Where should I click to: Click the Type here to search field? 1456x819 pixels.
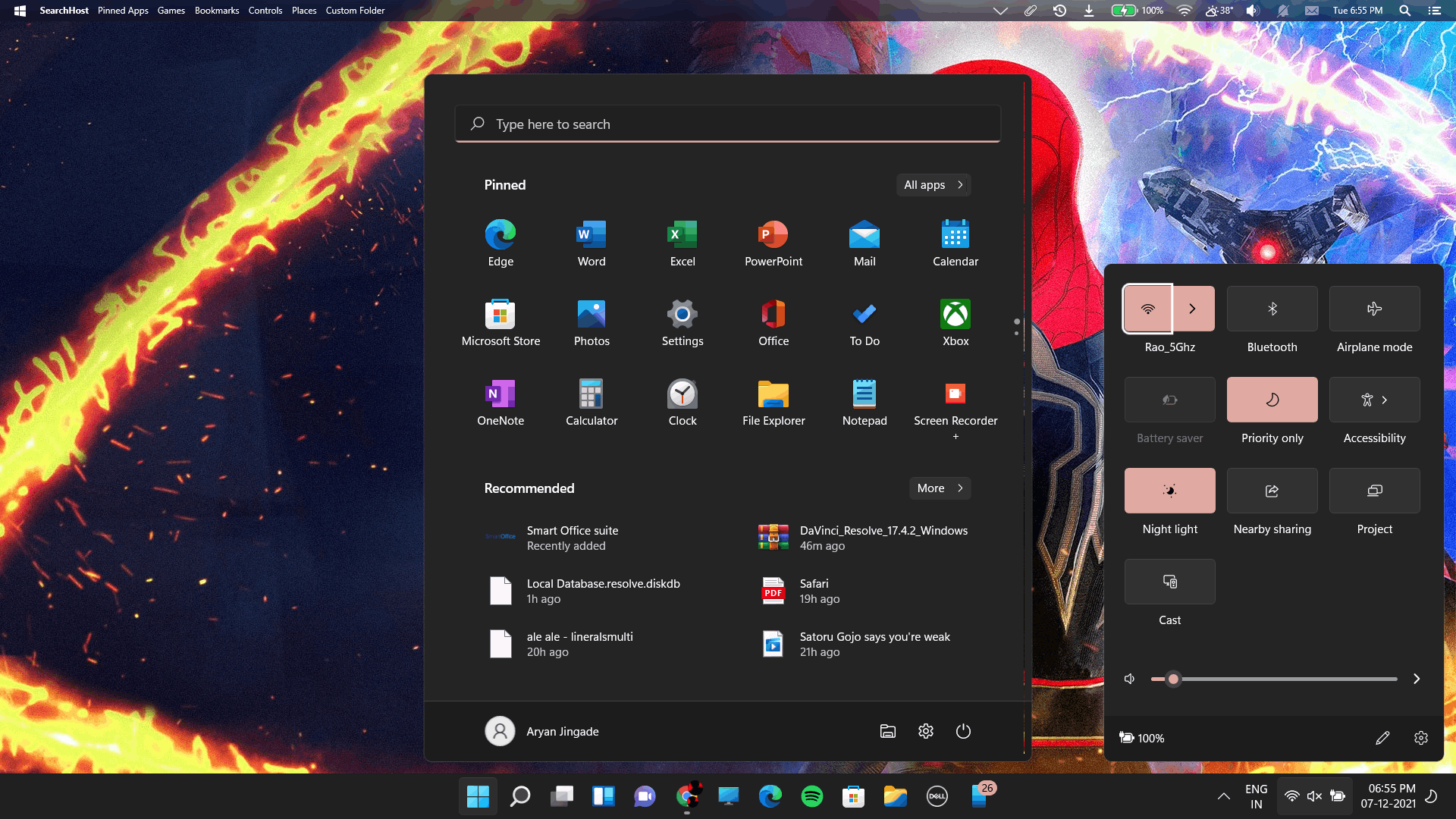coord(728,124)
